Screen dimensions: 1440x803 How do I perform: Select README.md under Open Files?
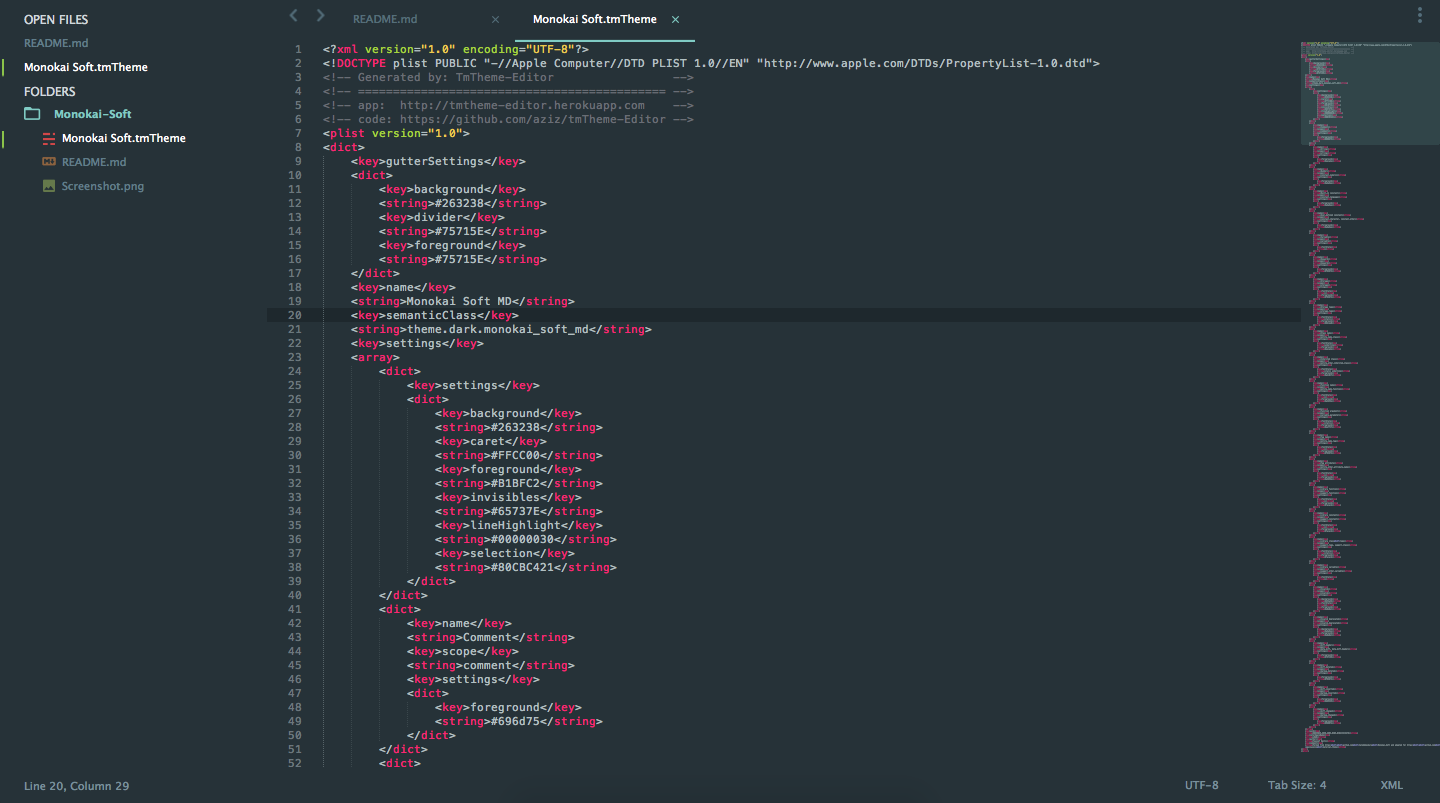tap(56, 43)
